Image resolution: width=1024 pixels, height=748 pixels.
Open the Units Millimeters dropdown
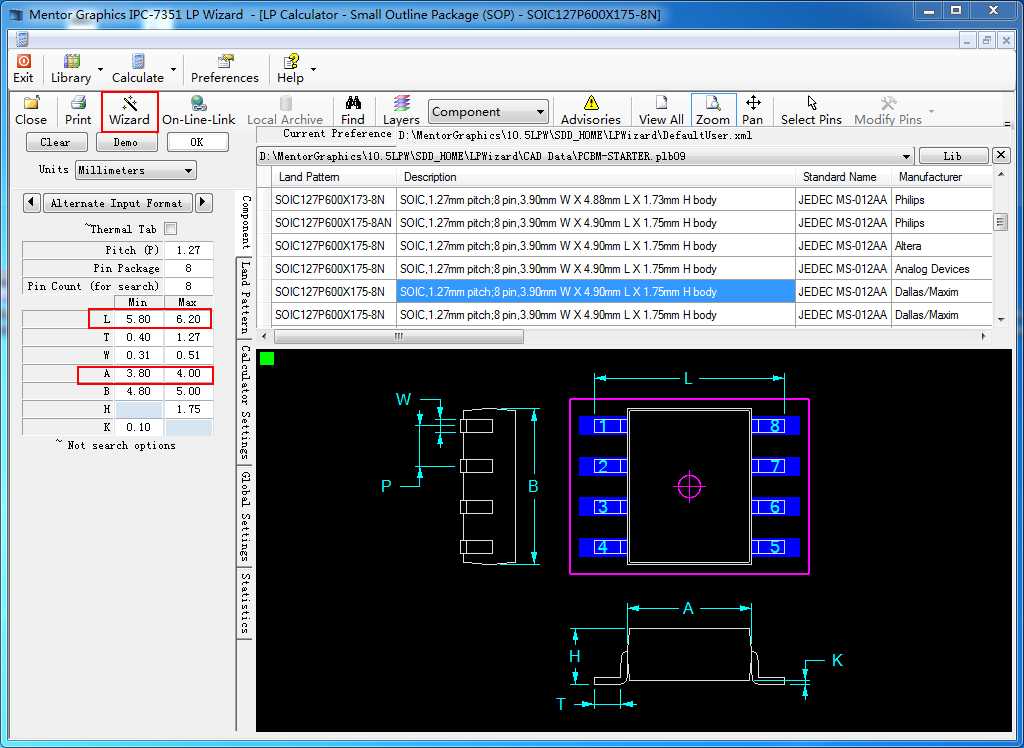pos(136,171)
